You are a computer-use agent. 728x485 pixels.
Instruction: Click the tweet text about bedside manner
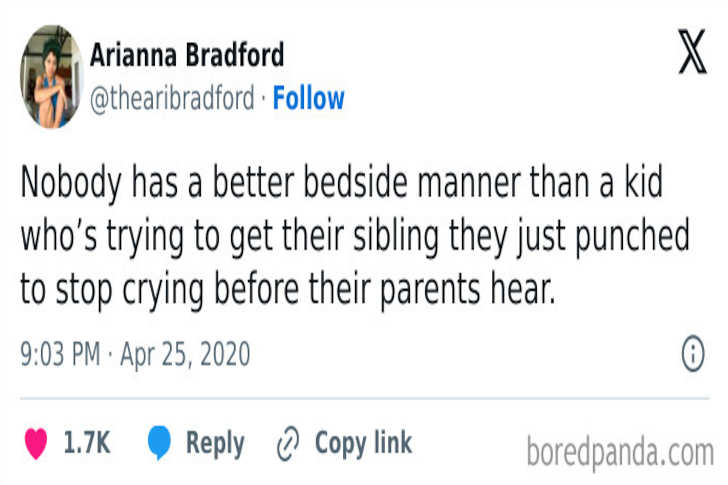click(355, 237)
